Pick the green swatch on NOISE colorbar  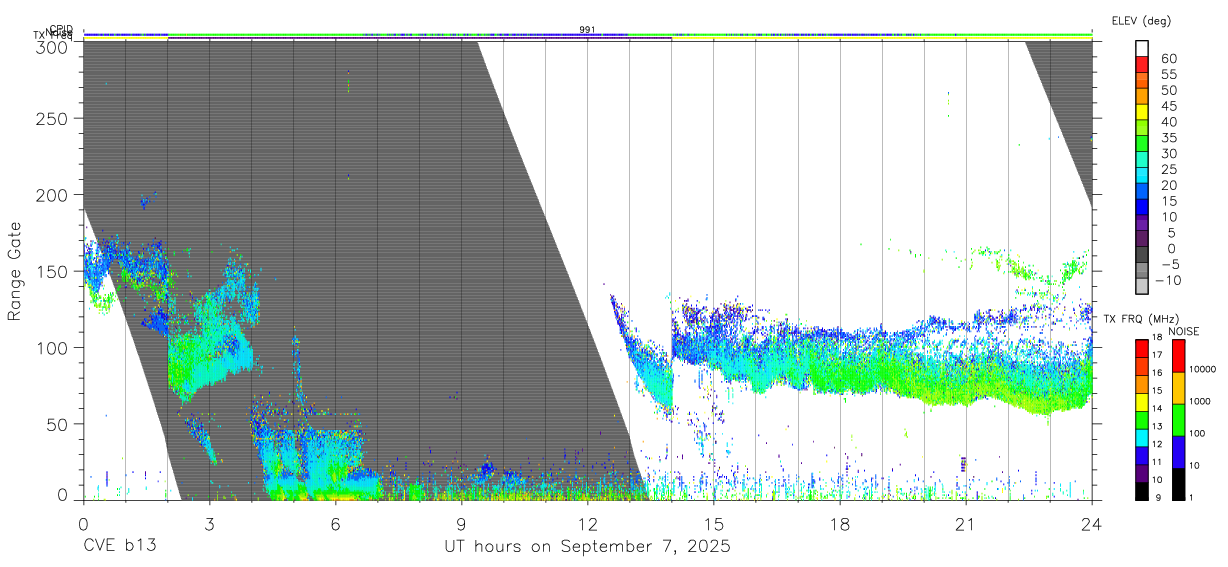(1177, 420)
